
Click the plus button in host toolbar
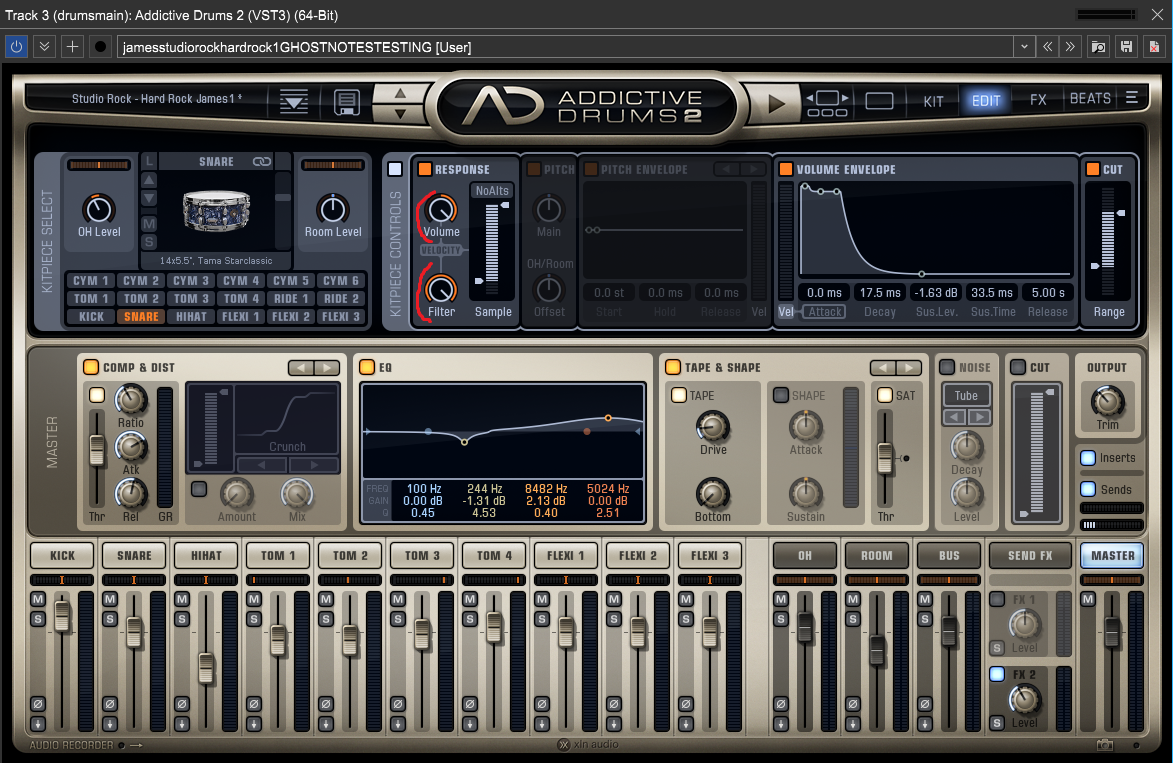(x=72, y=46)
